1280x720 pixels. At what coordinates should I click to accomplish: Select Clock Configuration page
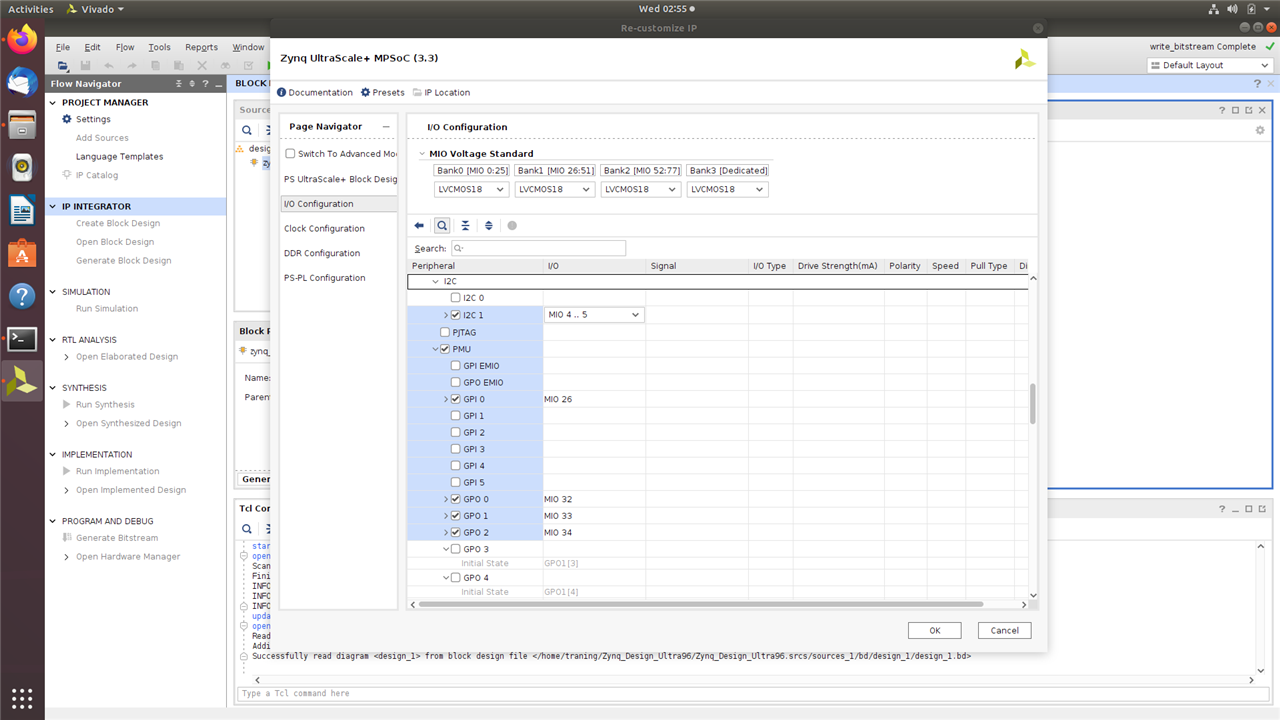point(324,229)
